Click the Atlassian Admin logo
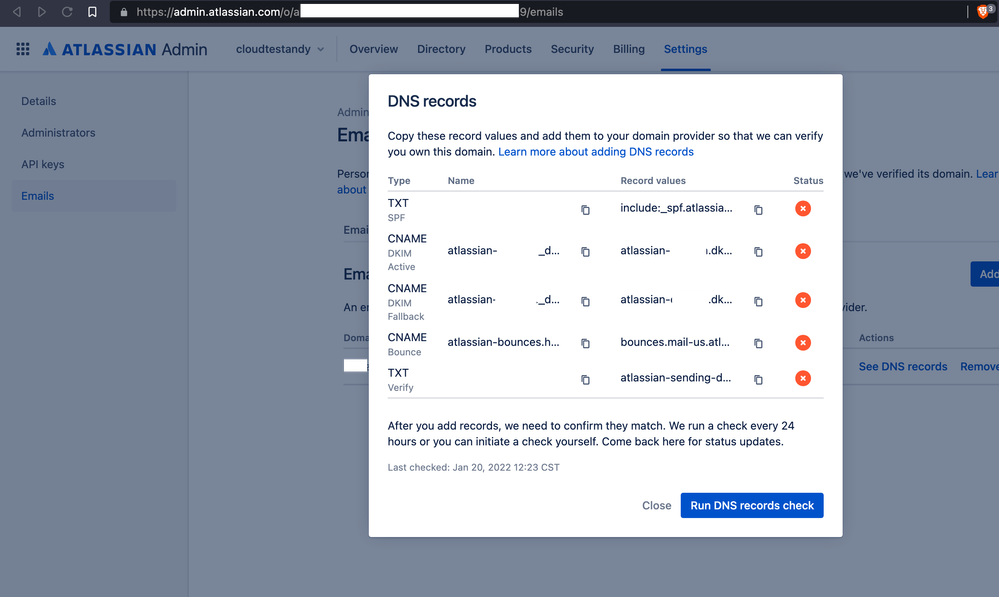 coord(125,49)
